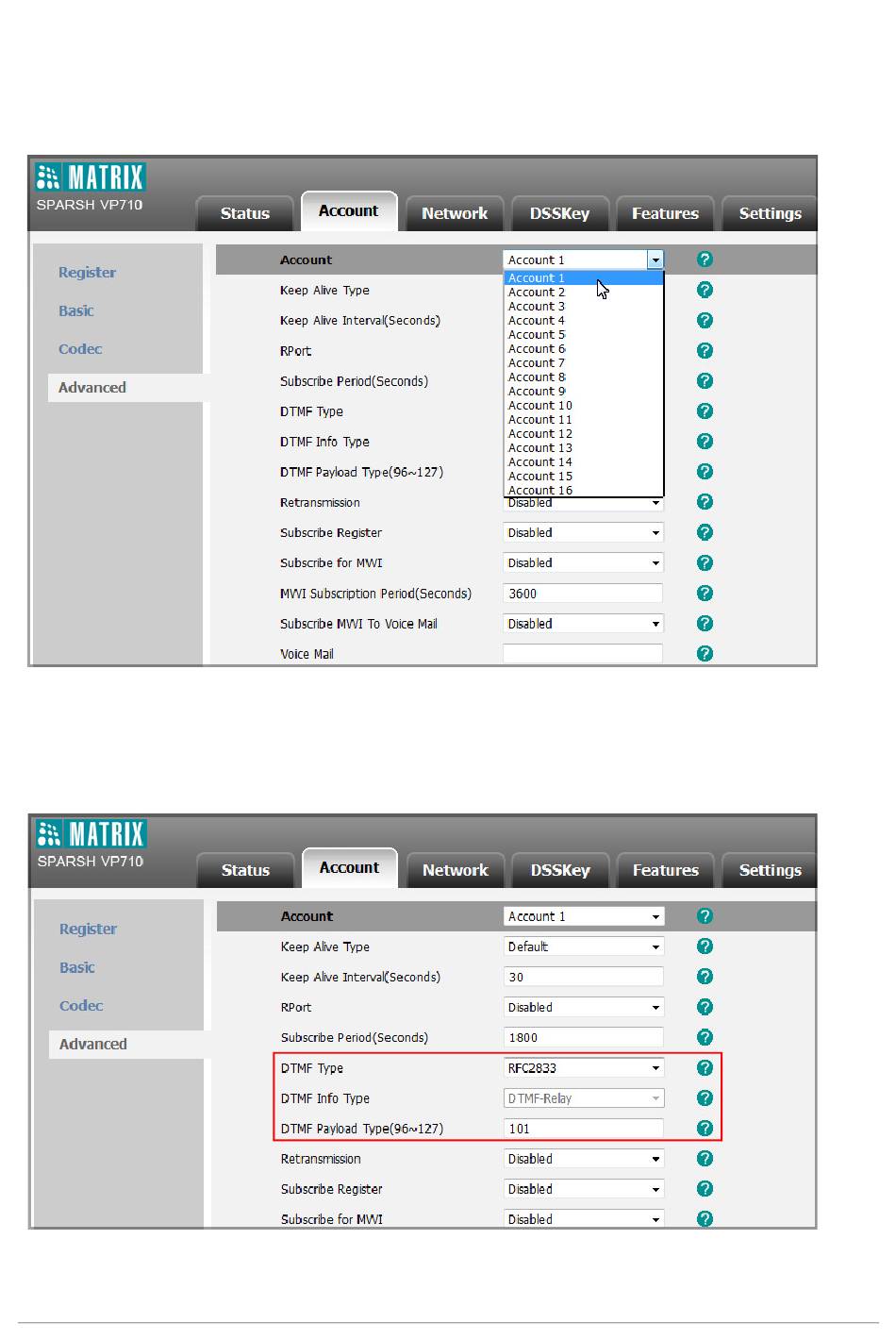The height and width of the screenshot is (1340, 896).
Task: Open Register sidebar link in lower screenshot
Action: click(88, 930)
